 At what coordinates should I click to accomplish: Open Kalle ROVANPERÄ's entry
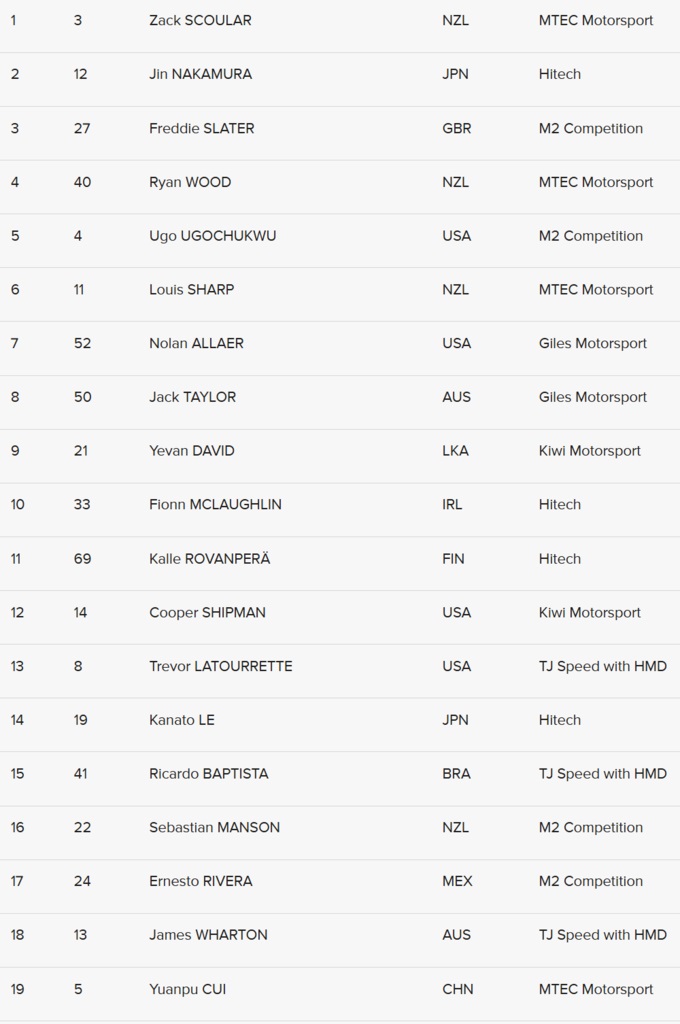tap(209, 559)
